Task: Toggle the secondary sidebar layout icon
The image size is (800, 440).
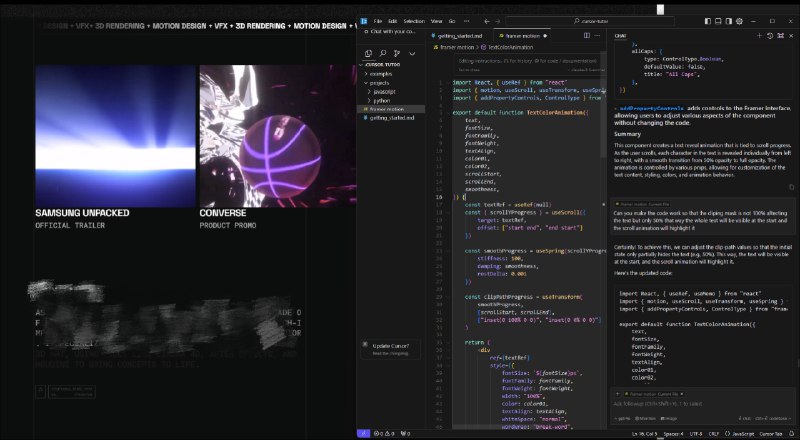Action: (x=729, y=21)
